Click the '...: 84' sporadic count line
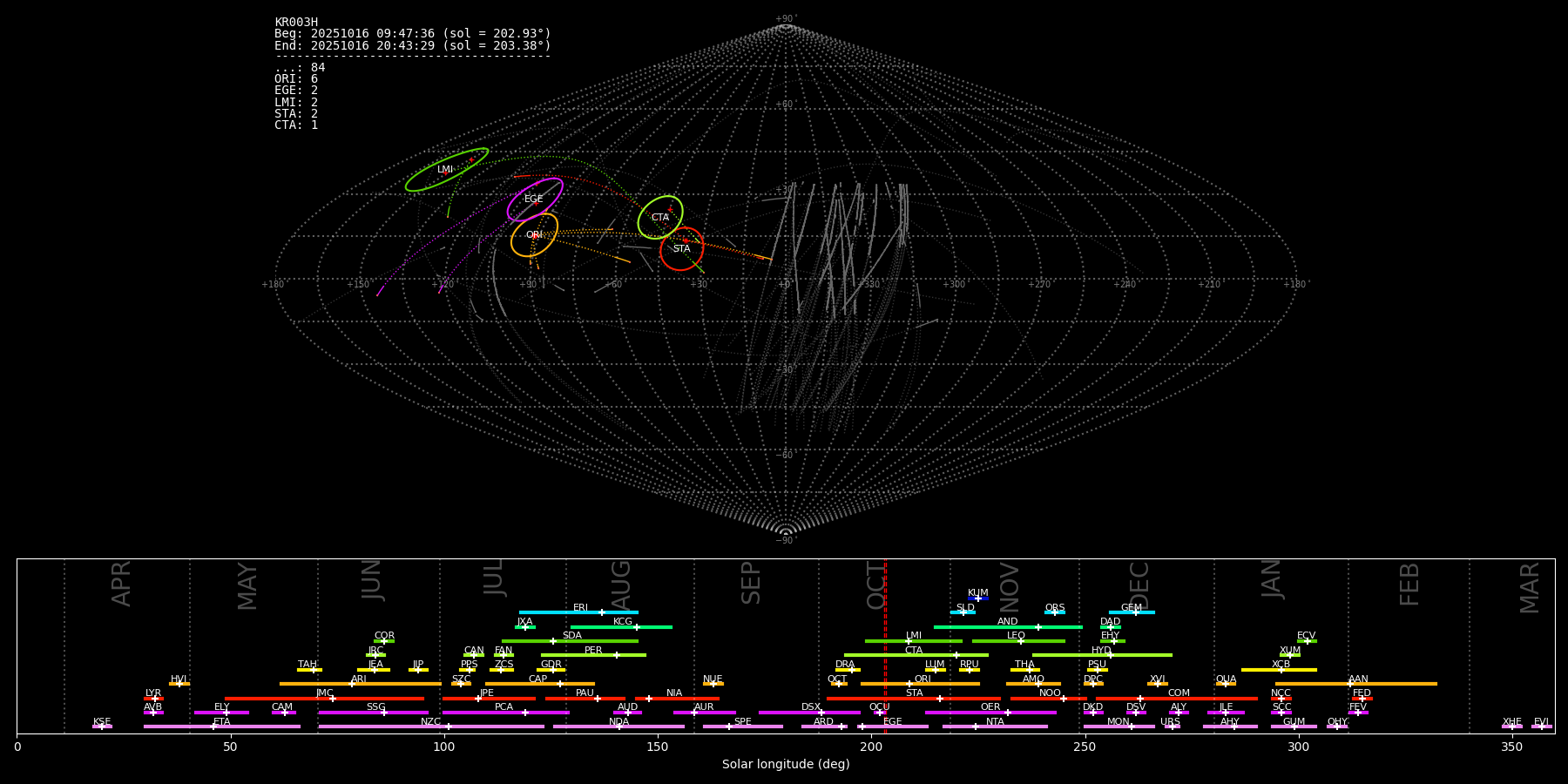 300,68
